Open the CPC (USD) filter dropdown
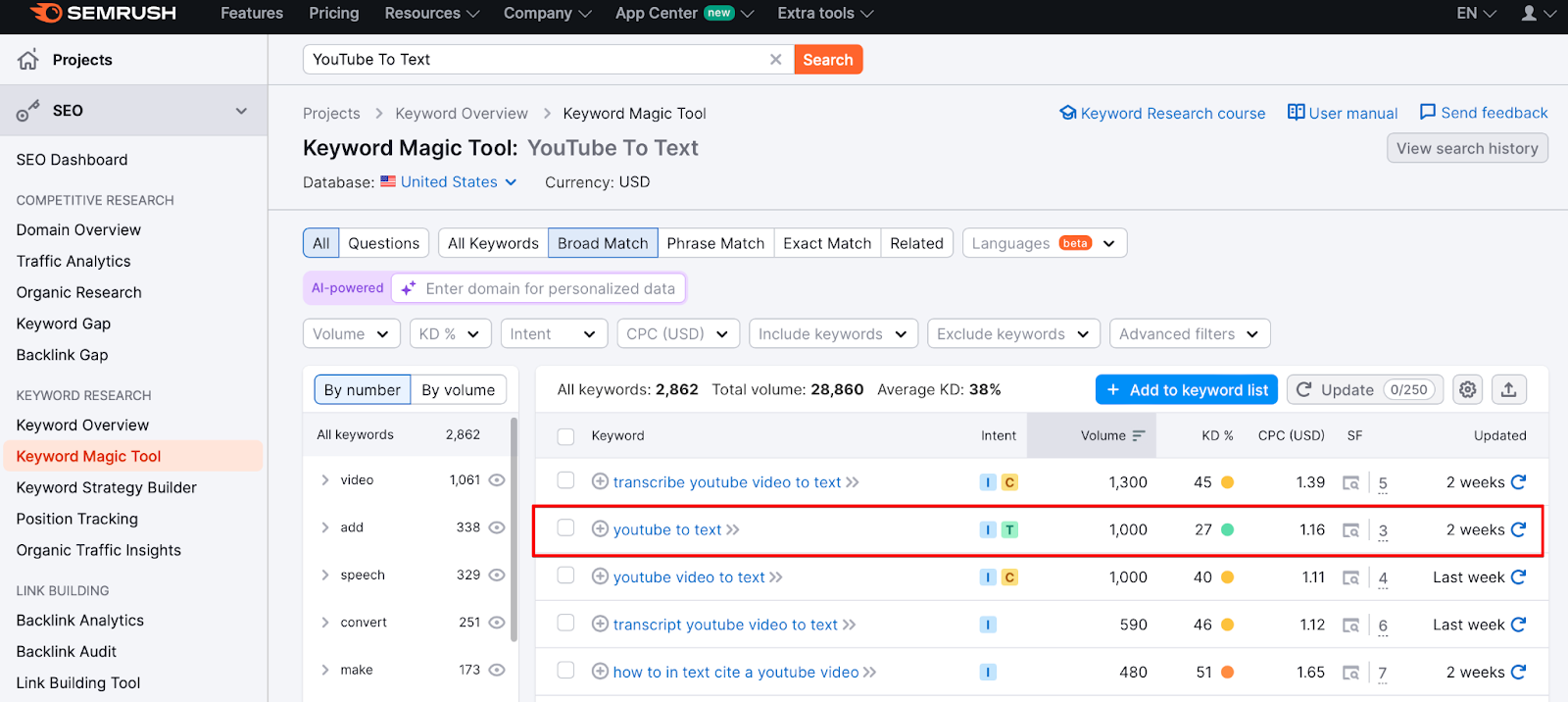The width and height of the screenshot is (1568, 702). point(678,334)
